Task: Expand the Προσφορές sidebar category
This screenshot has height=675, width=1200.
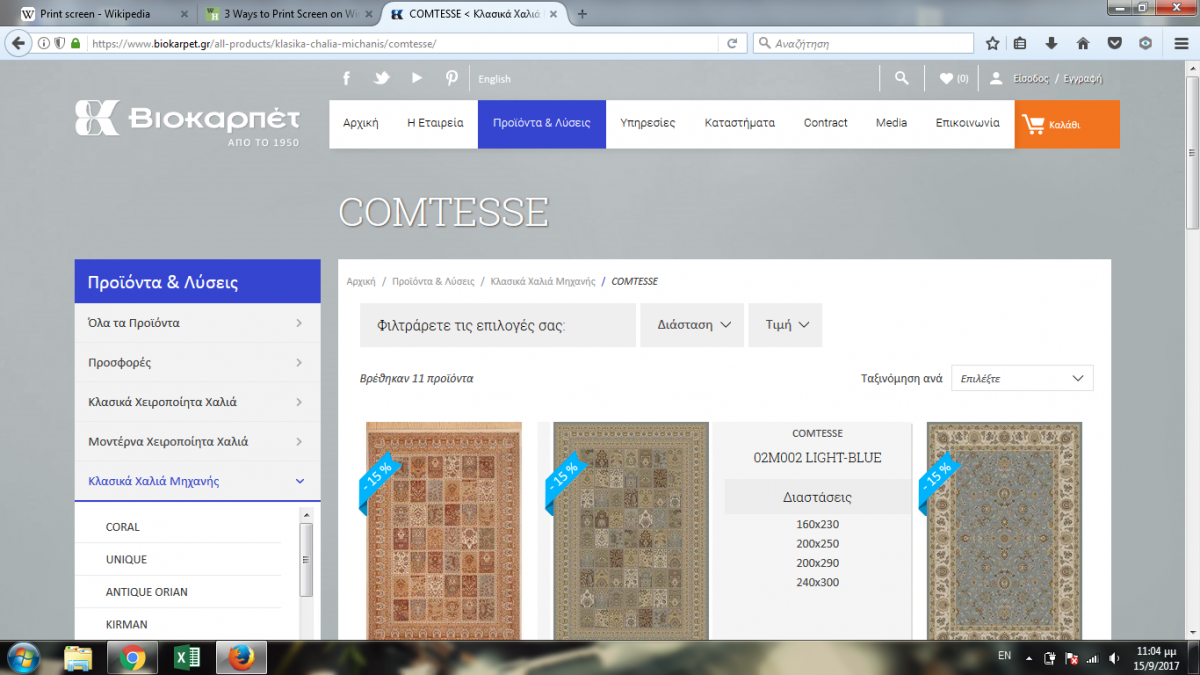Action: 197,362
